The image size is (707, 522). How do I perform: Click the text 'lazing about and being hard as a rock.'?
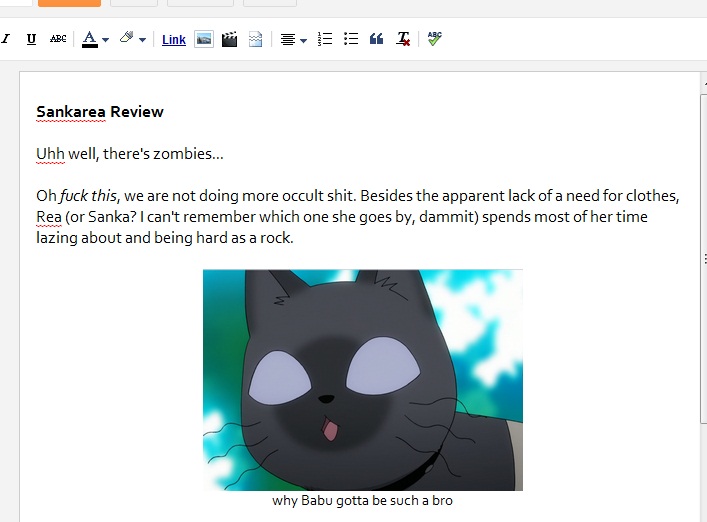click(x=165, y=238)
